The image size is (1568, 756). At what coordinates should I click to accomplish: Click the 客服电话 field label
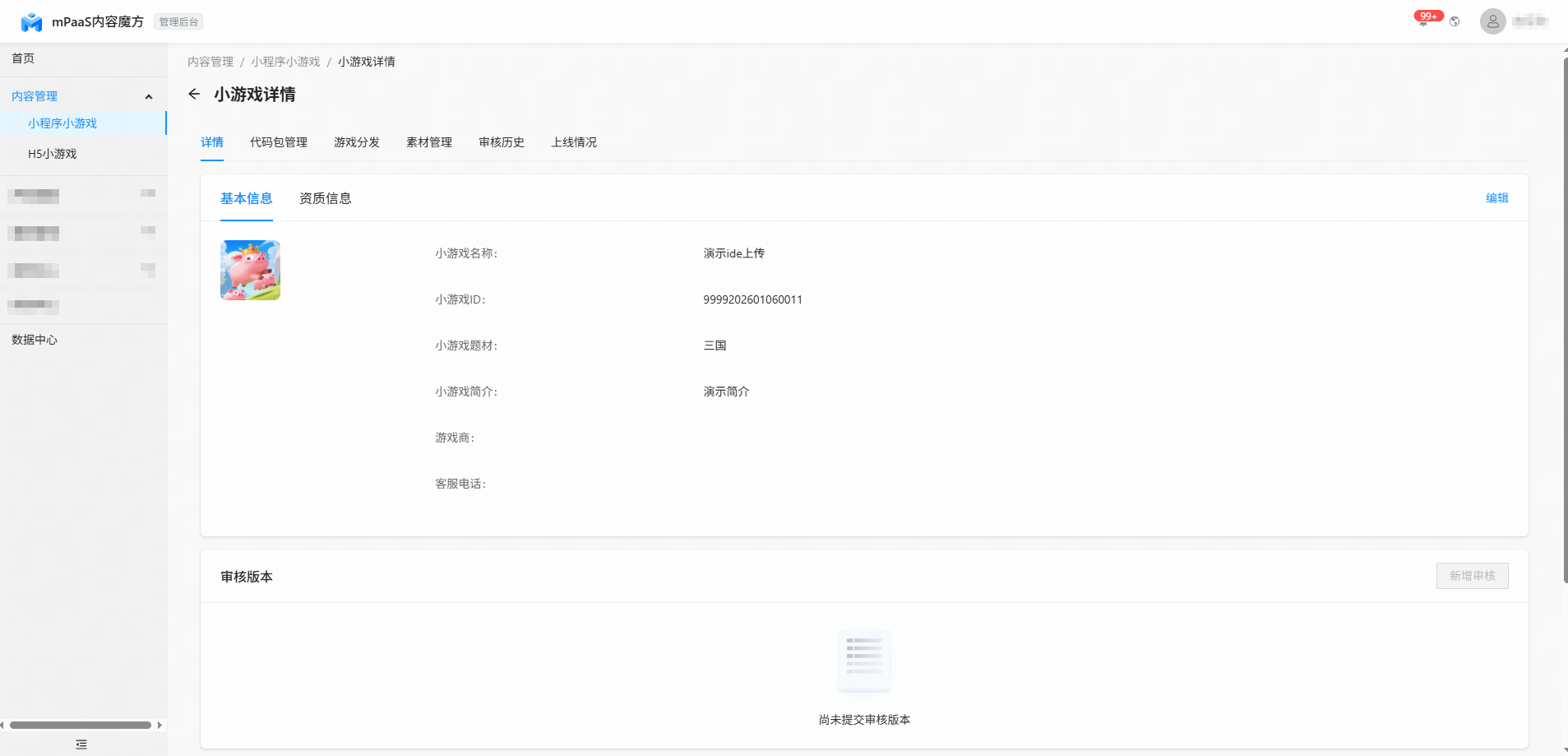click(460, 484)
